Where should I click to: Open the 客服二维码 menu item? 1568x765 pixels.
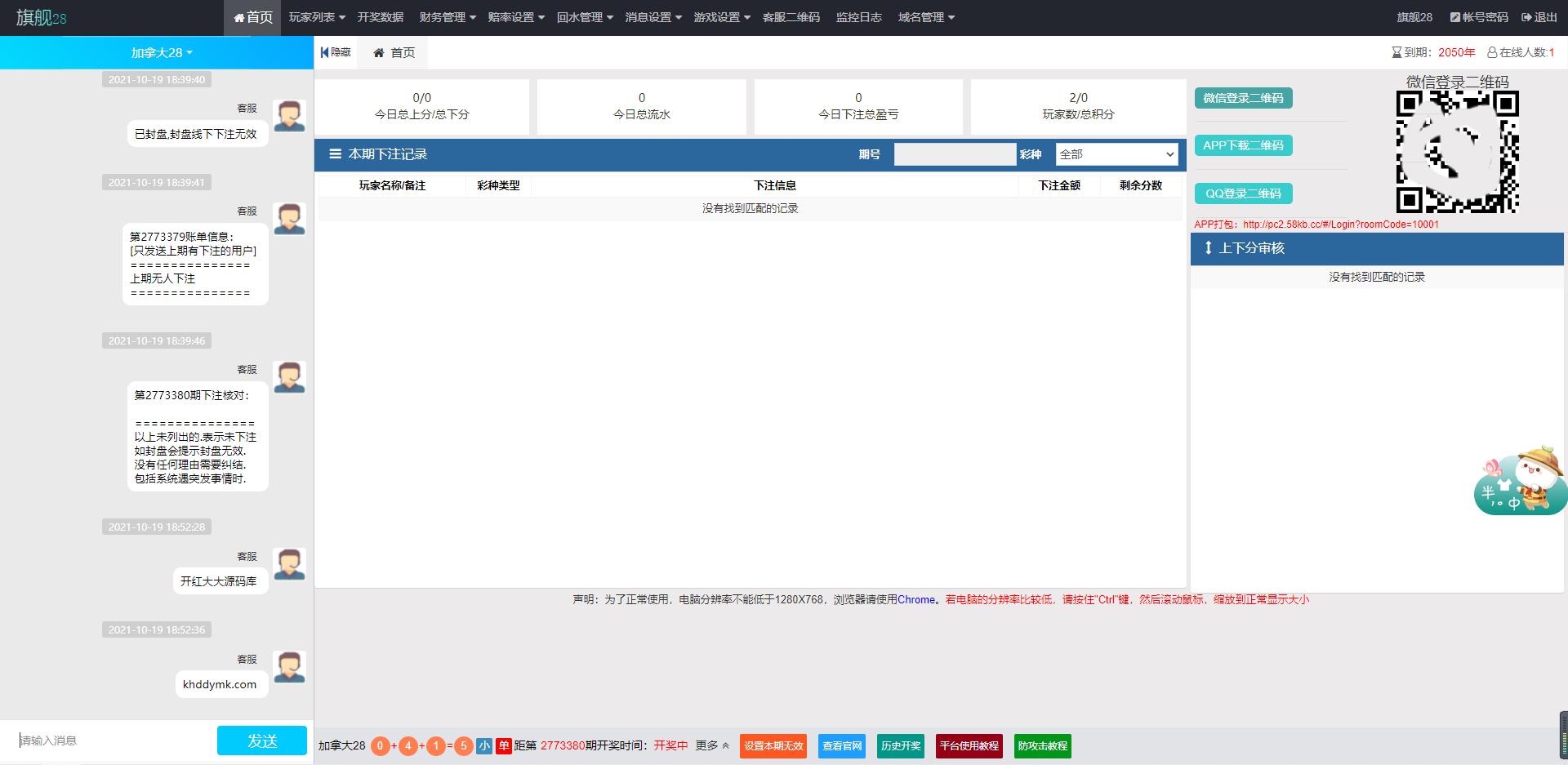click(x=791, y=17)
